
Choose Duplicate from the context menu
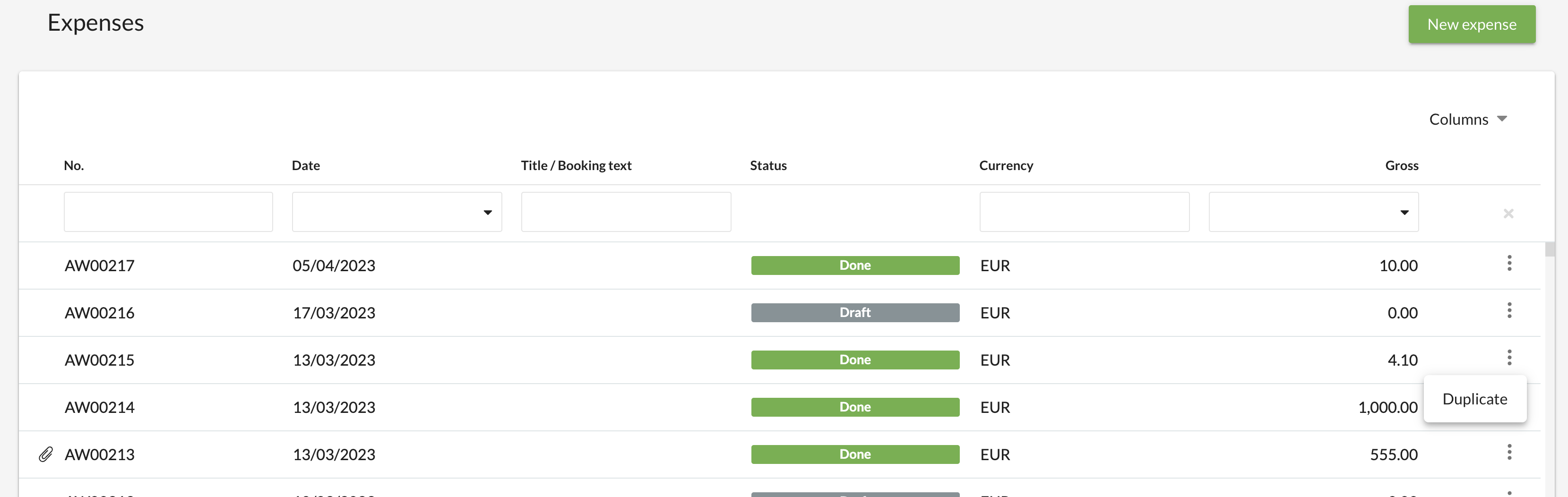[1474, 399]
